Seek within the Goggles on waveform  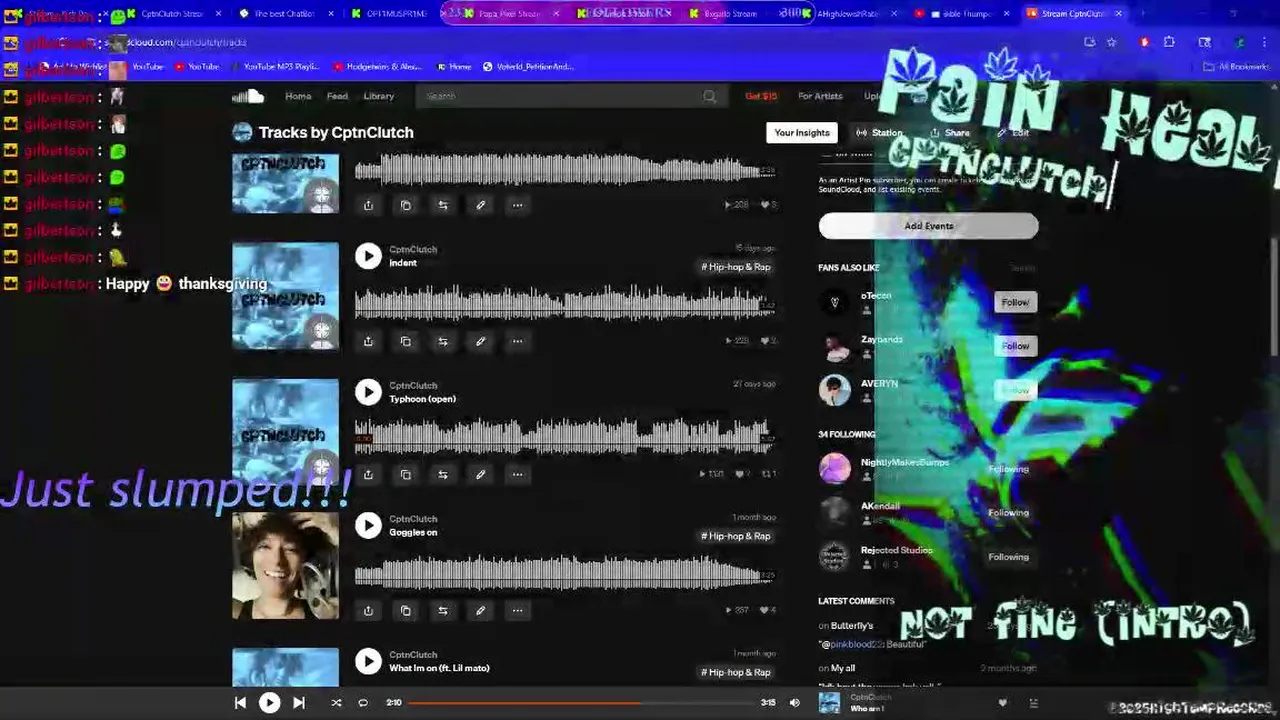565,572
